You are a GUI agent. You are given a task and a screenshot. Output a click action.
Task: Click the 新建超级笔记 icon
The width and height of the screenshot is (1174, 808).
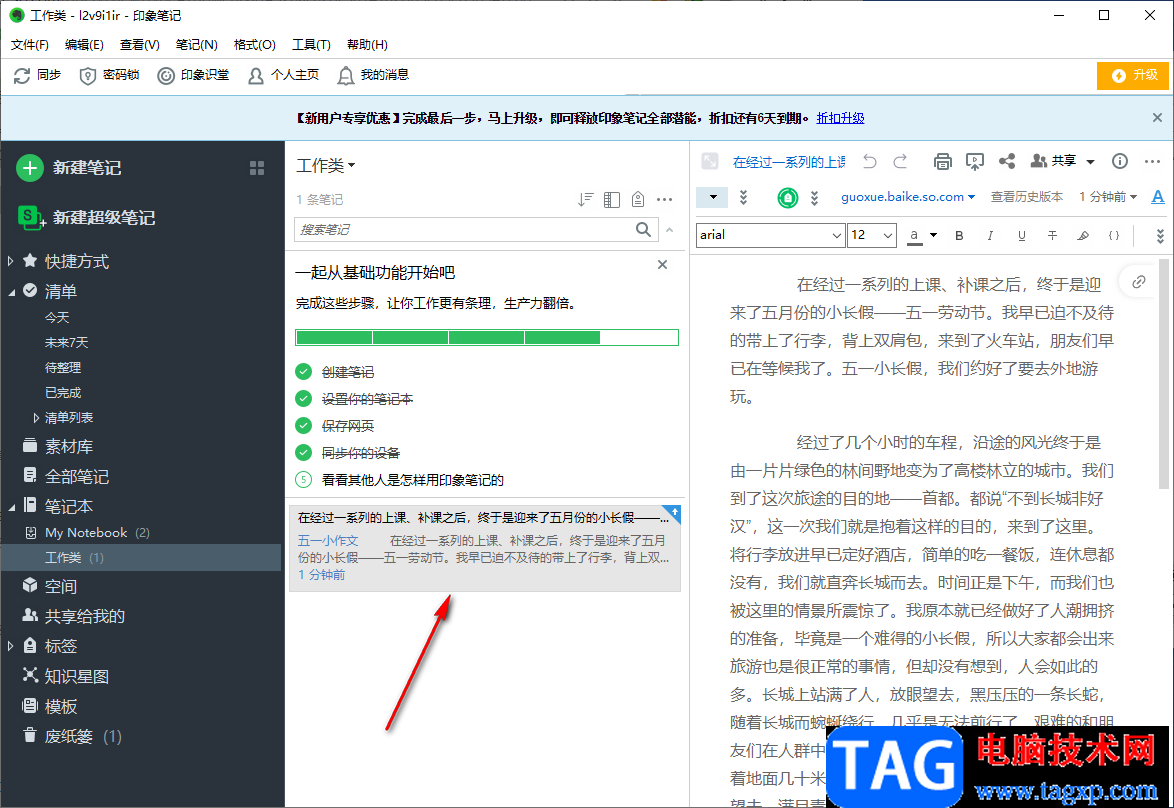pos(30,218)
